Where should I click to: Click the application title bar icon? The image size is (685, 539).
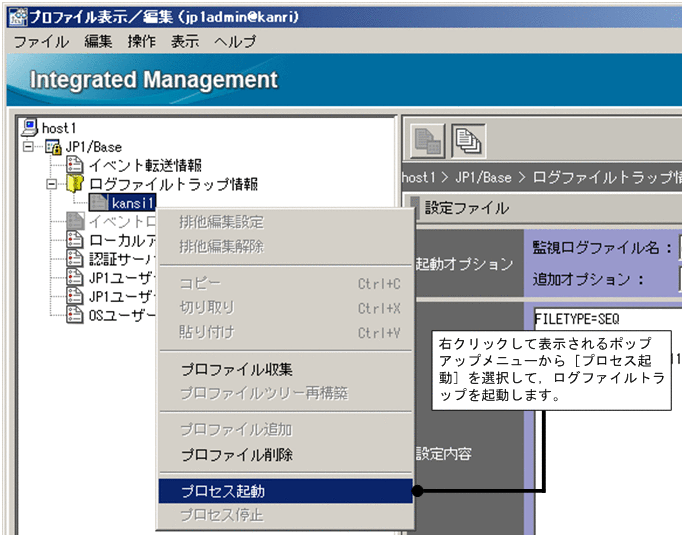18,17
